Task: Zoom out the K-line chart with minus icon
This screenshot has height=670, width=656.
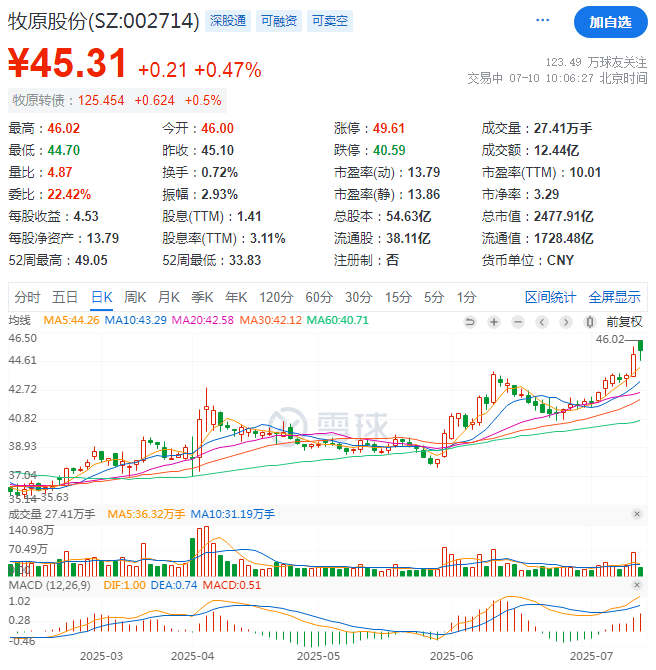Action: (518, 322)
